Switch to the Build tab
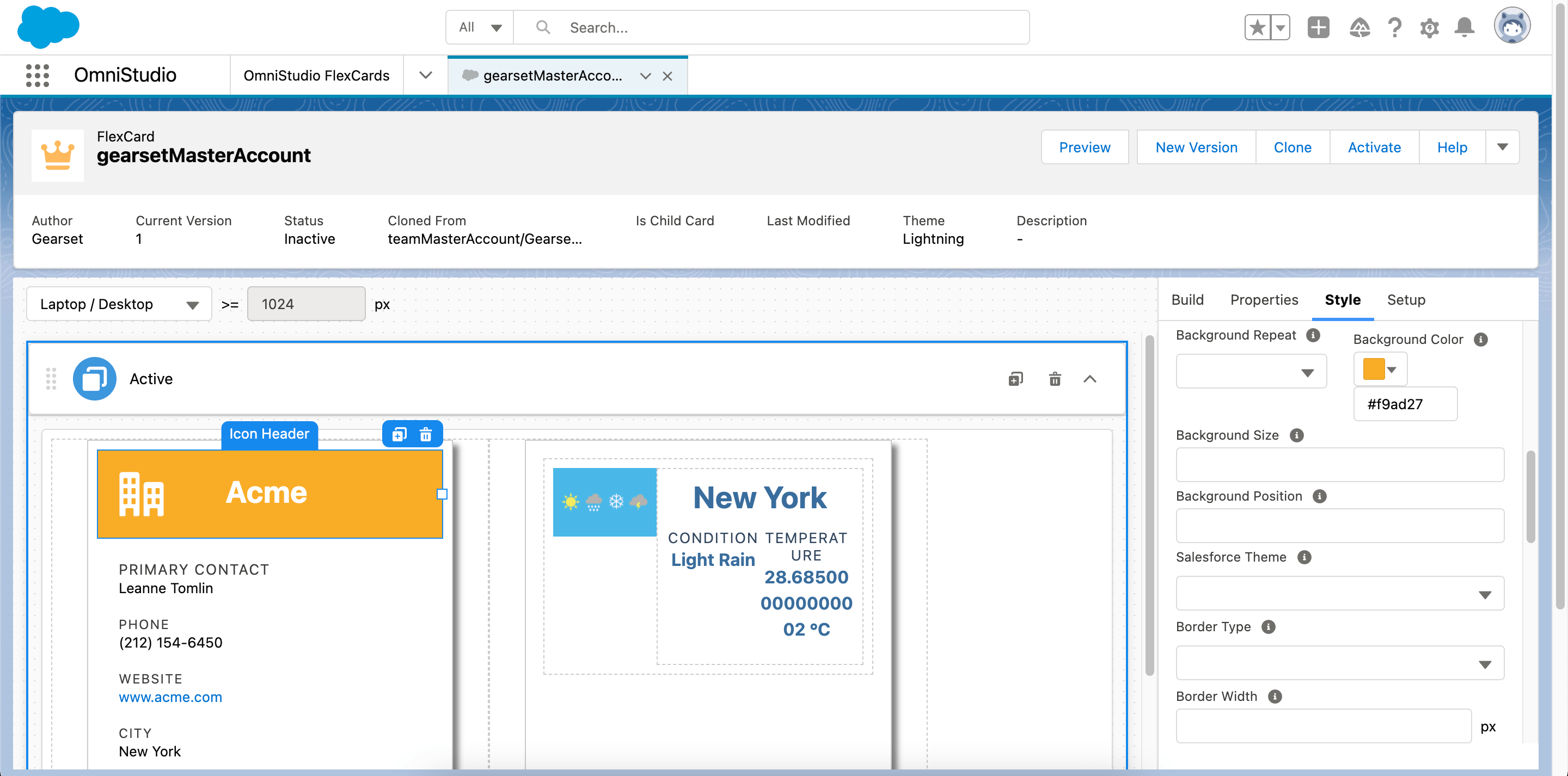The width and height of the screenshot is (1568, 776). click(x=1187, y=299)
